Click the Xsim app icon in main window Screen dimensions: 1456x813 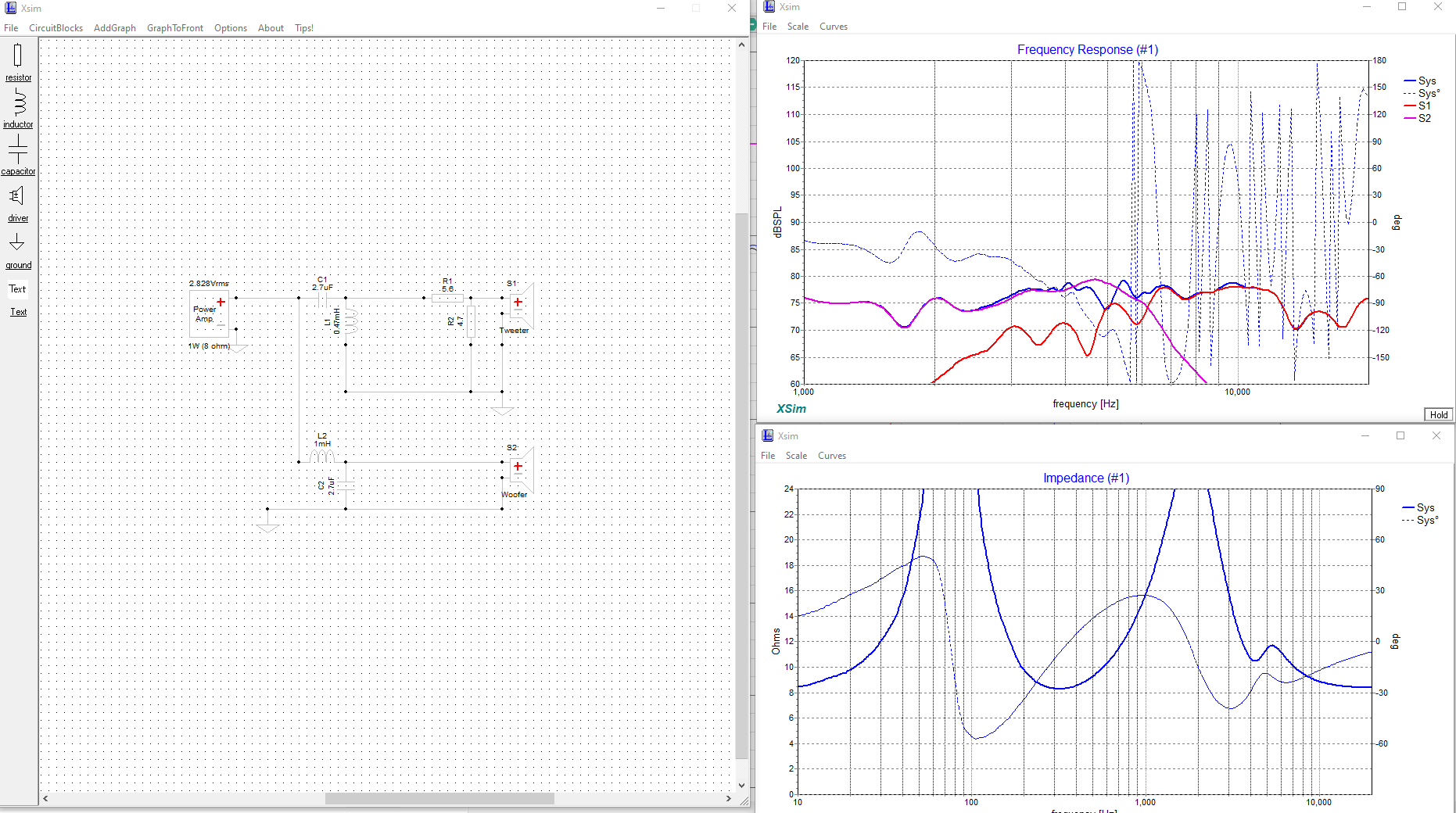[x=10, y=8]
